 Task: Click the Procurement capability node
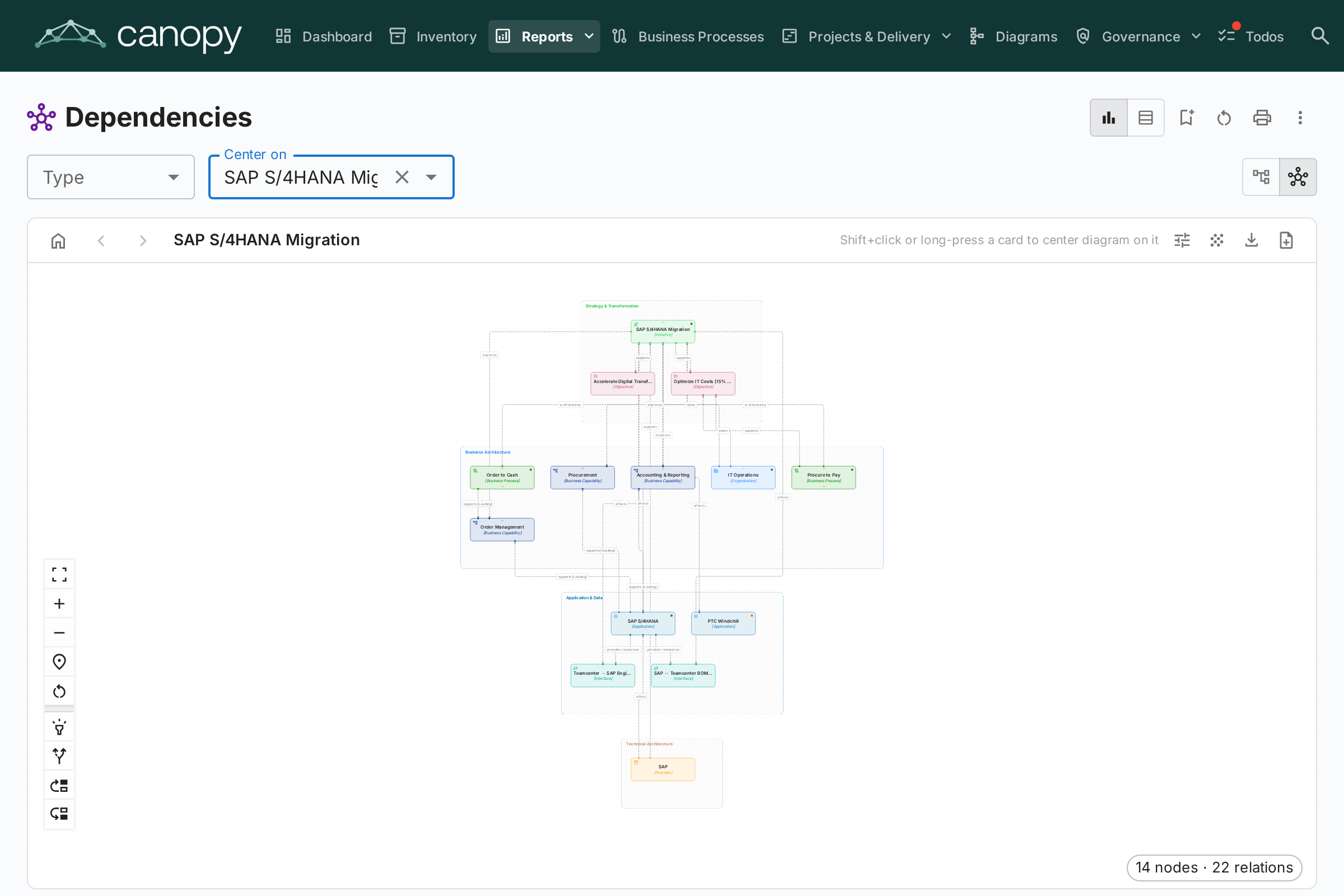pyautogui.click(x=582, y=477)
